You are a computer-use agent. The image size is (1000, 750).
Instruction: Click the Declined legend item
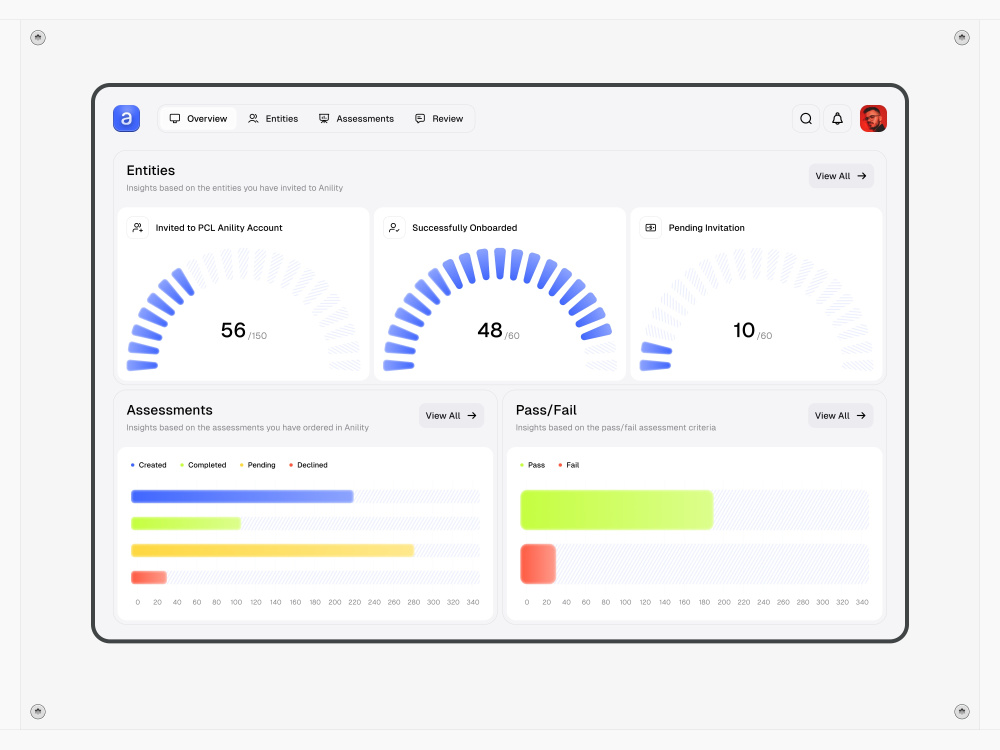tap(308, 465)
